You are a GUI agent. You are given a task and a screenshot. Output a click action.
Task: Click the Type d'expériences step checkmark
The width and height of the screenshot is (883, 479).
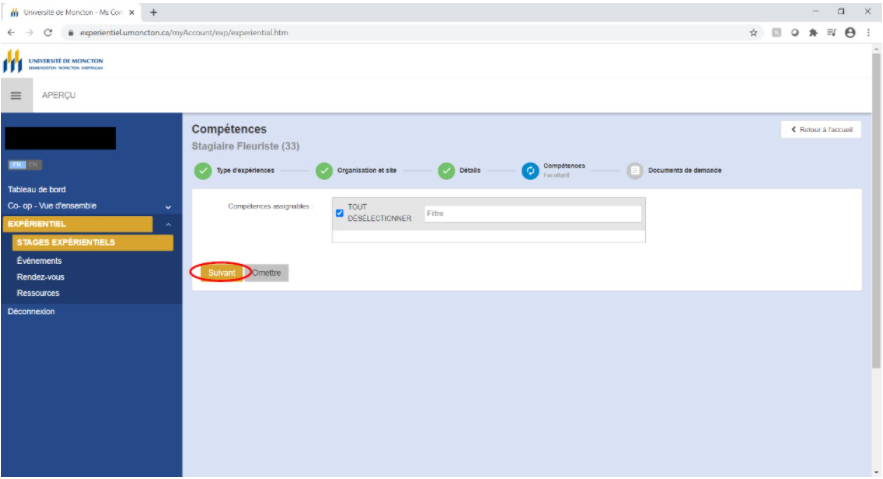point(203,171)
